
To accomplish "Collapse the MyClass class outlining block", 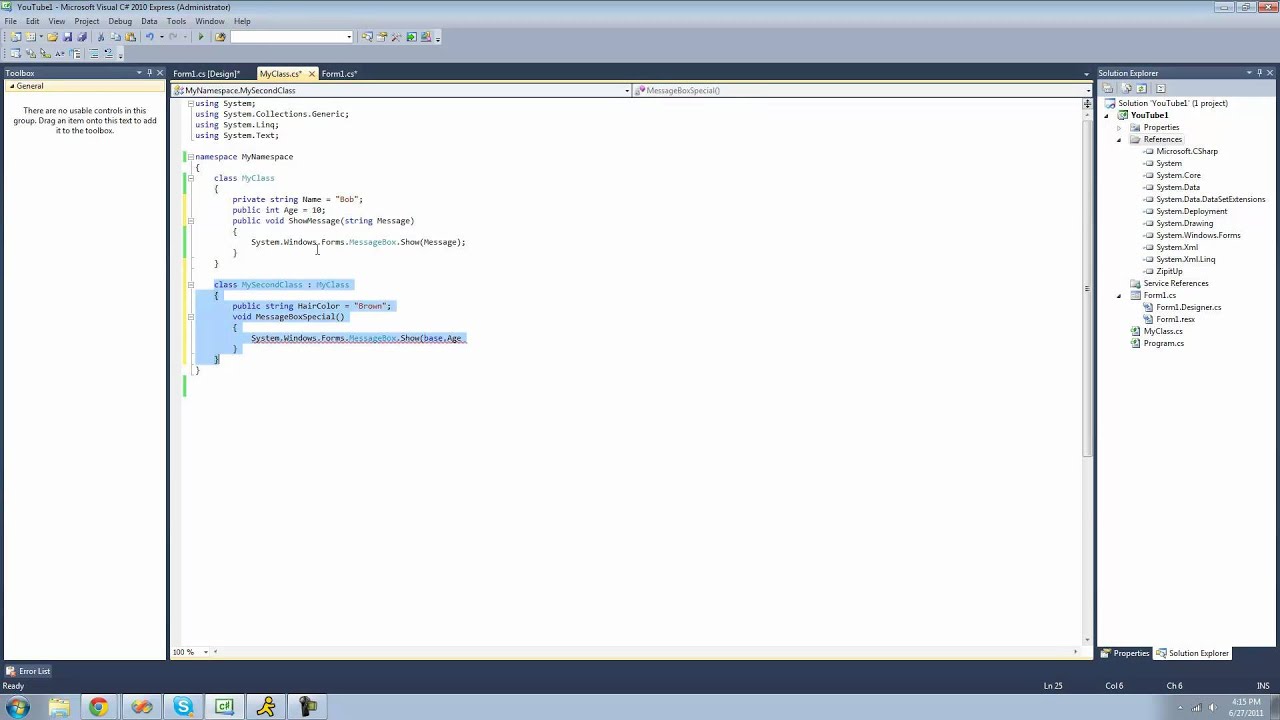I will click(x=190, y=178).
